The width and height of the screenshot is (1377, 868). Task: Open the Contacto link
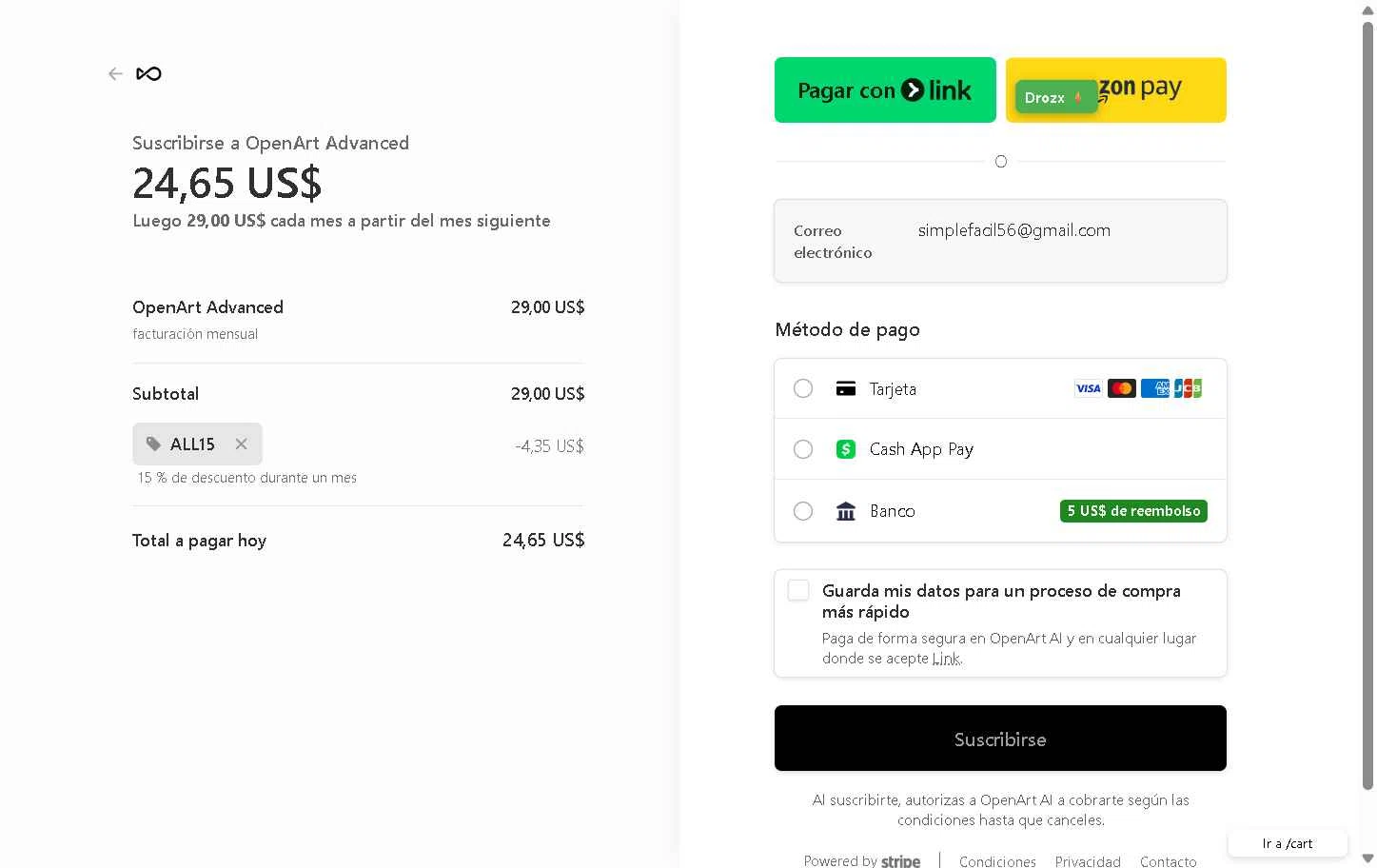pyautogui.click(x=1169, y=861)
